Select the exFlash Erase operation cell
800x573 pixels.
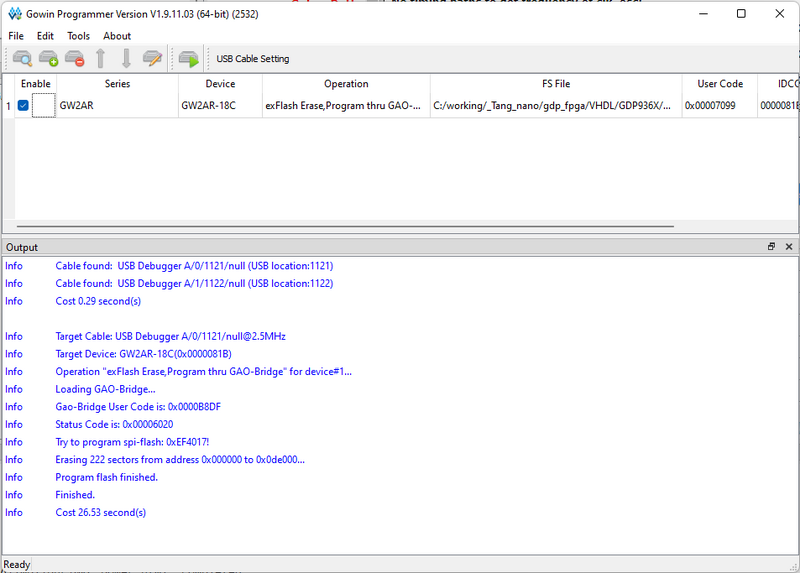(343, 105)
